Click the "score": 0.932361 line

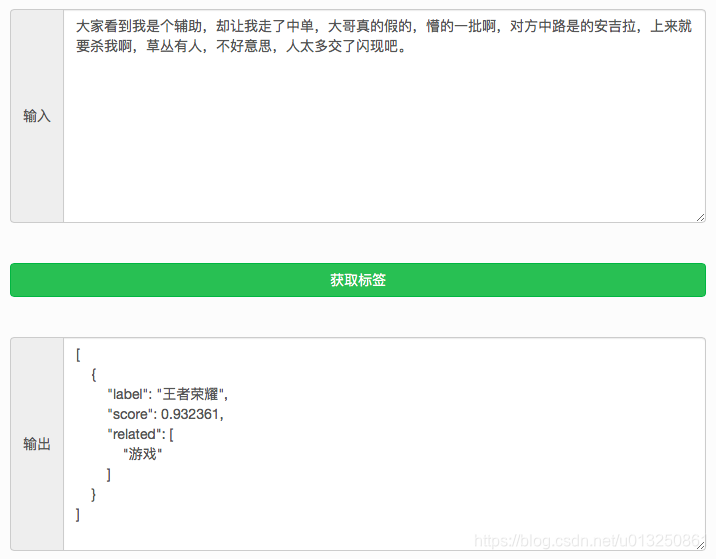pyautogui.click(x=165, y=414)
